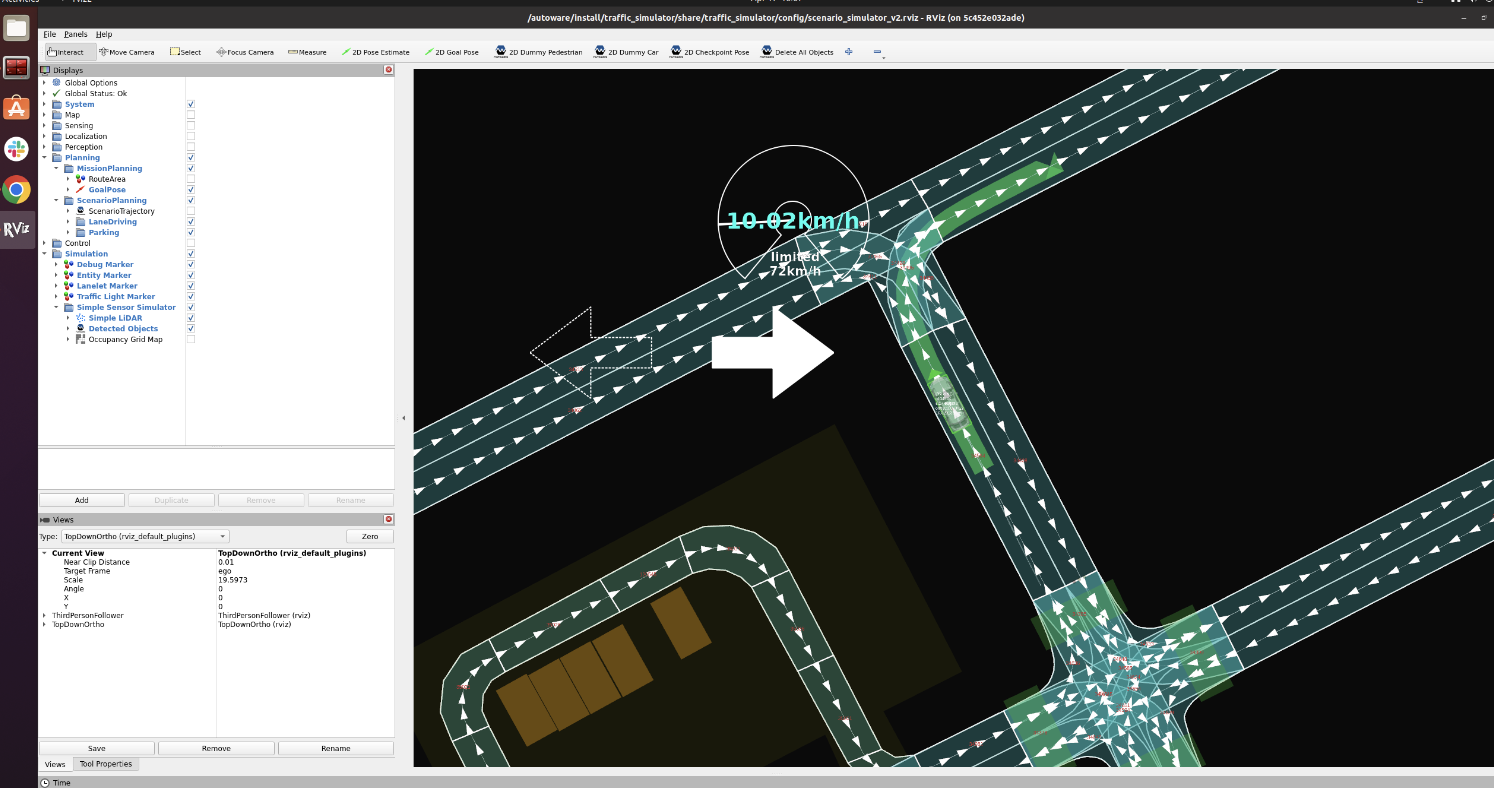The image size is (1494, 788).
Task: Expand the Map group
Action: (44, 115)
